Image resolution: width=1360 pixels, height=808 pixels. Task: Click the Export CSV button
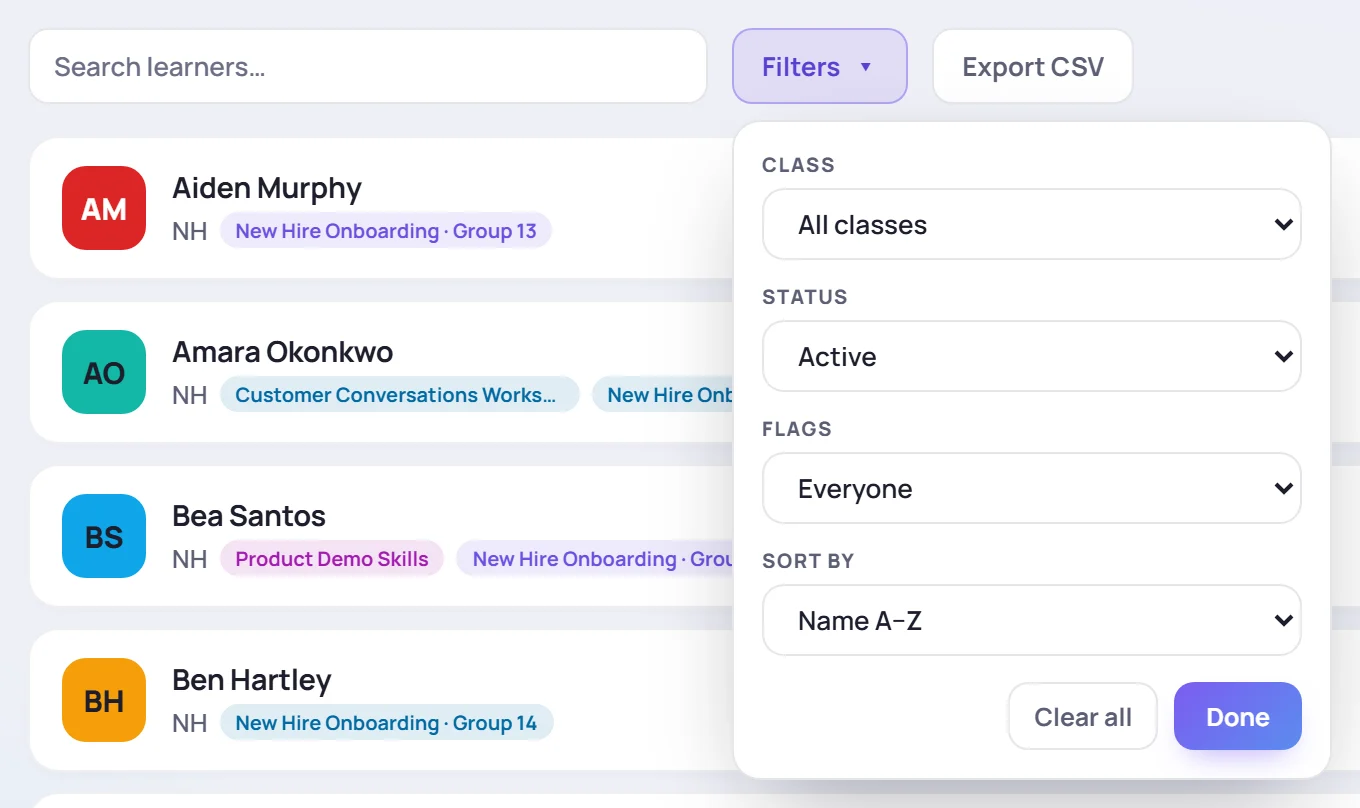1033,66
